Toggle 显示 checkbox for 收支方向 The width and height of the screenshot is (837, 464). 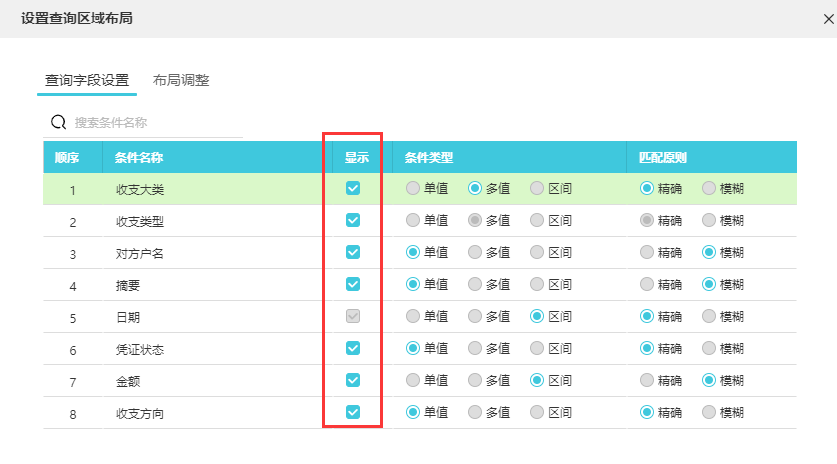click(x=352, y=412)
